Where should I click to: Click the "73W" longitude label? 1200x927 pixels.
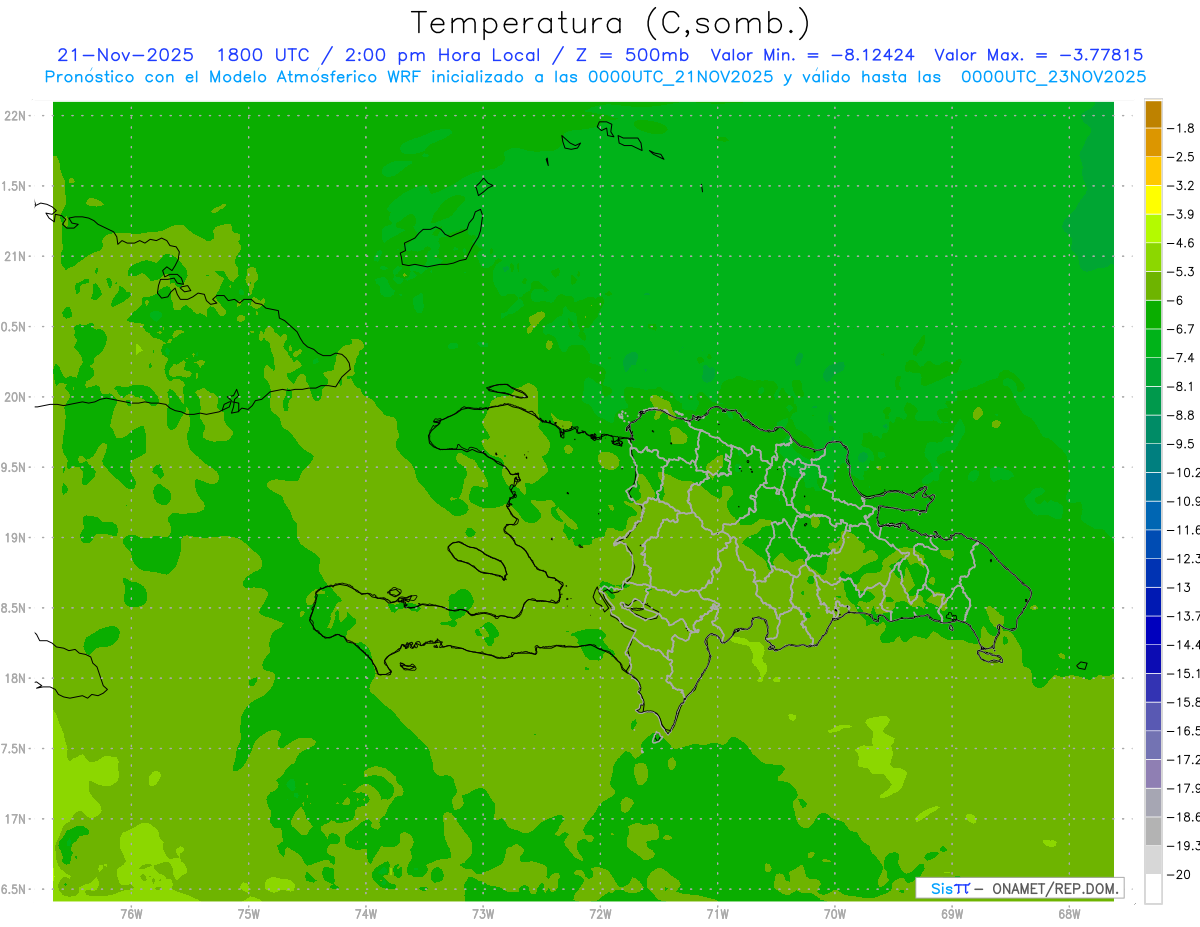pyautogui.click(x=483, y=913)
